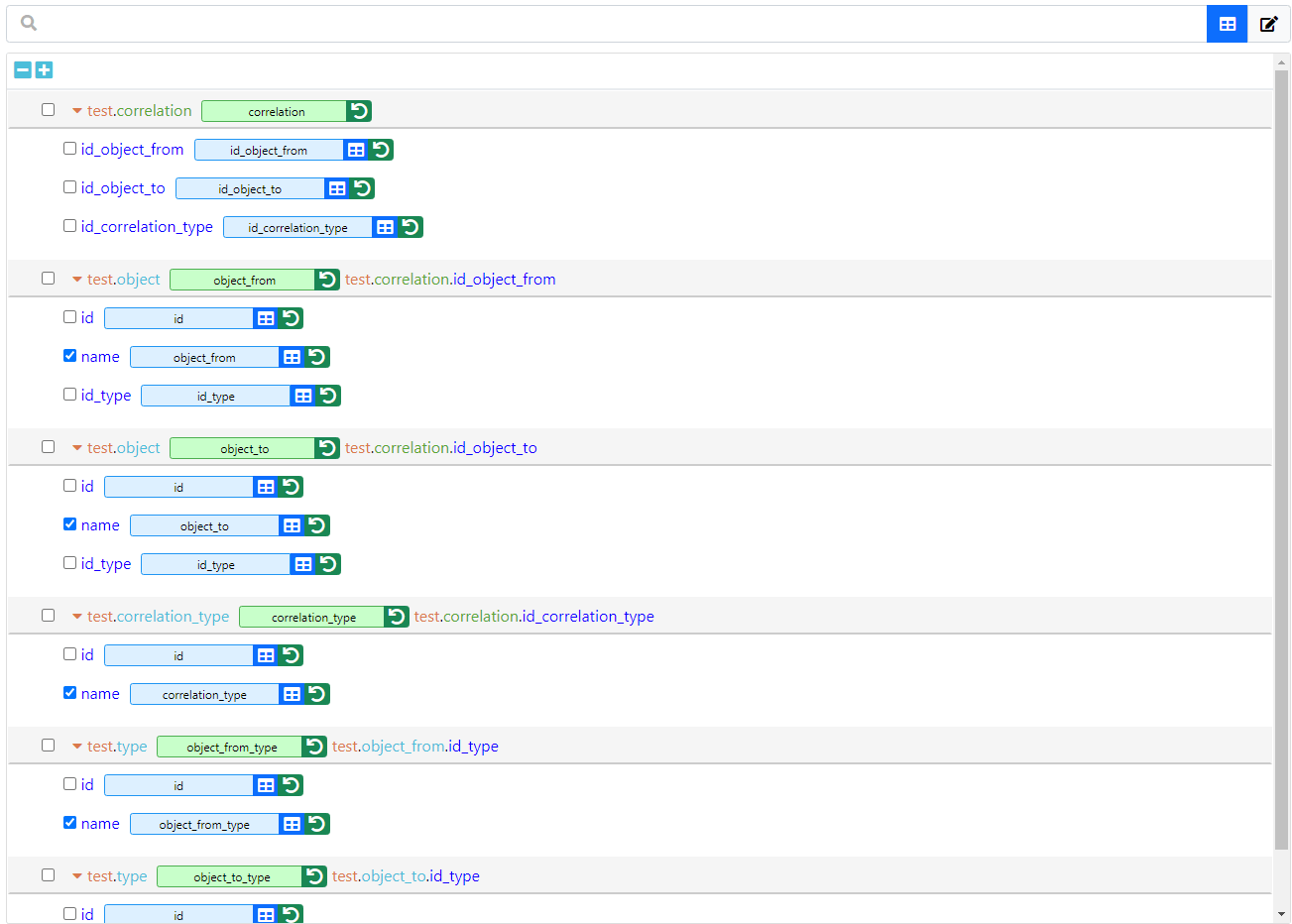Viewport: 1292px width, 924px height.
Task: Open the grid icon beside id_correlation_type
Action: [385, 227]
